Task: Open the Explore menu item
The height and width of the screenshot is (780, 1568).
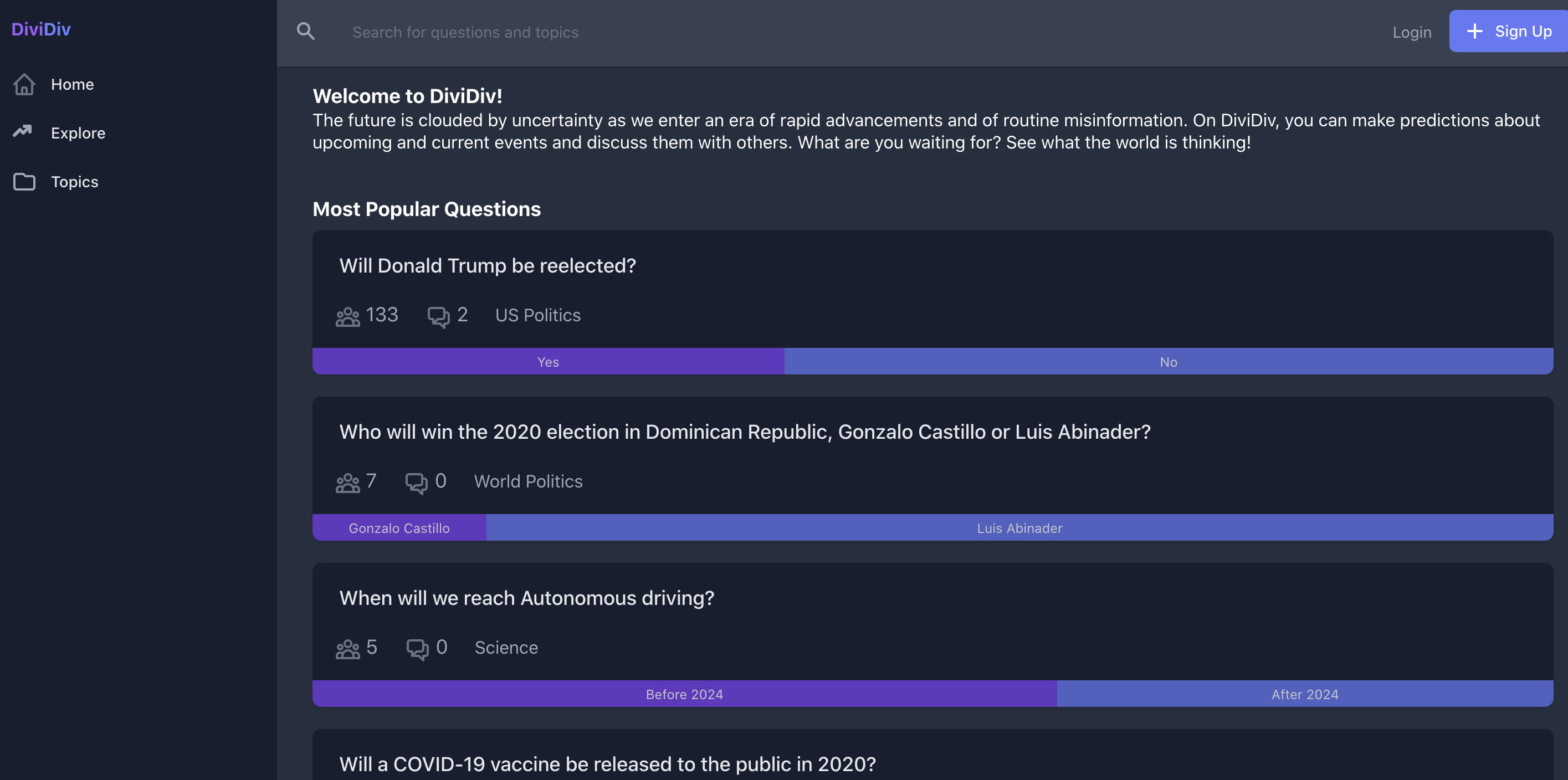Action: (78, 134)
